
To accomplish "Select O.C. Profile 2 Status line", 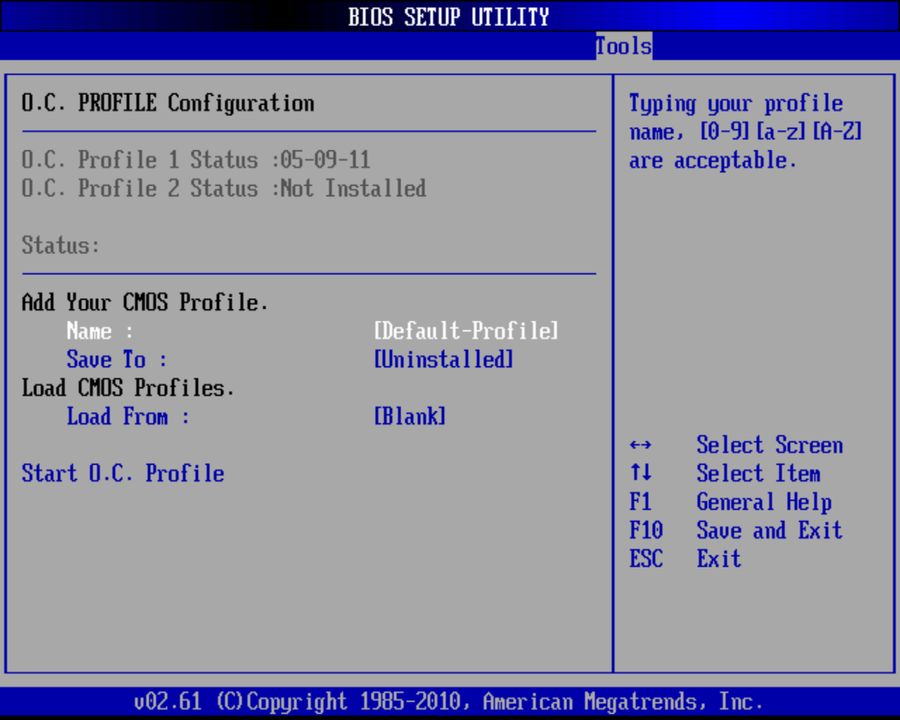I will point(223,188).
